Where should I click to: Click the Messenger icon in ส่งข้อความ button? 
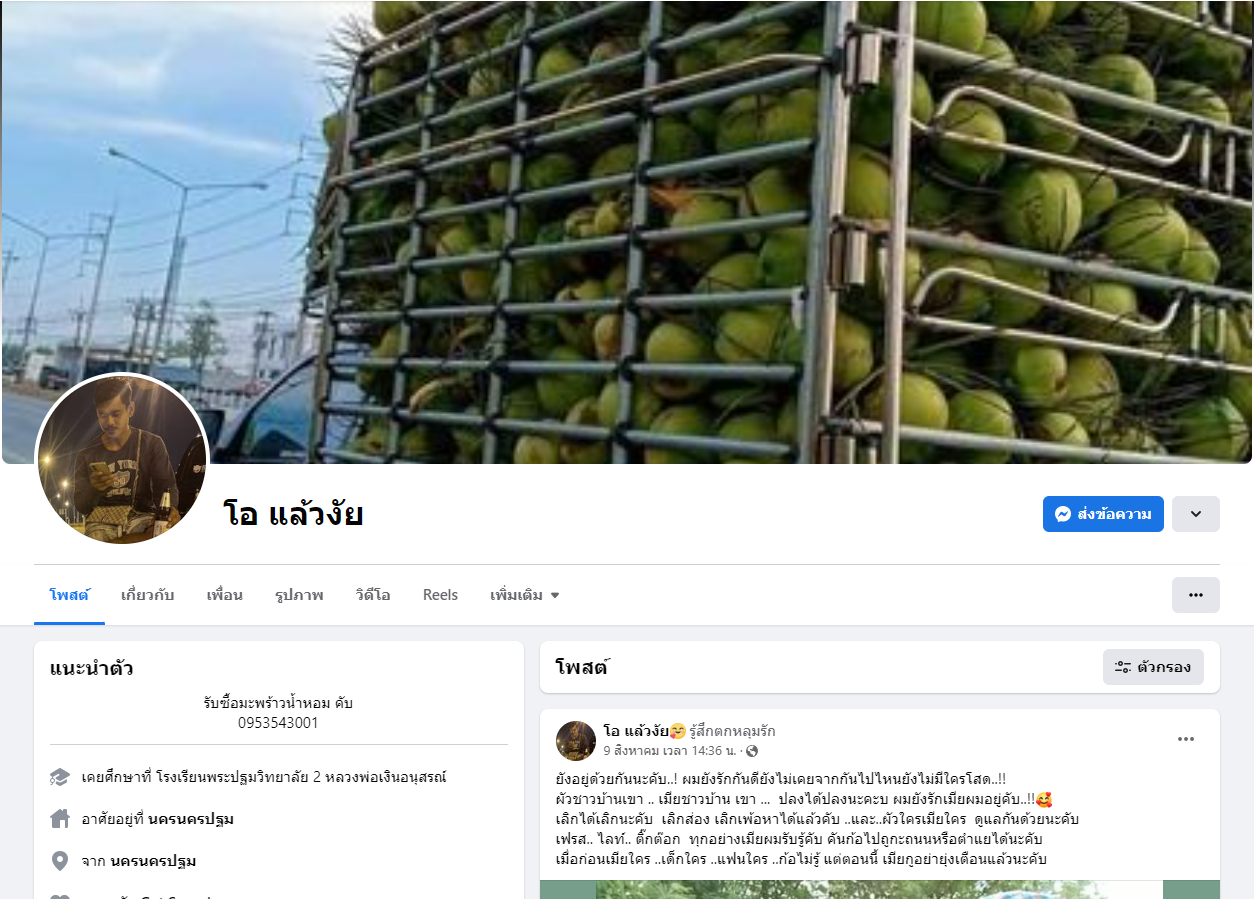1064,514
